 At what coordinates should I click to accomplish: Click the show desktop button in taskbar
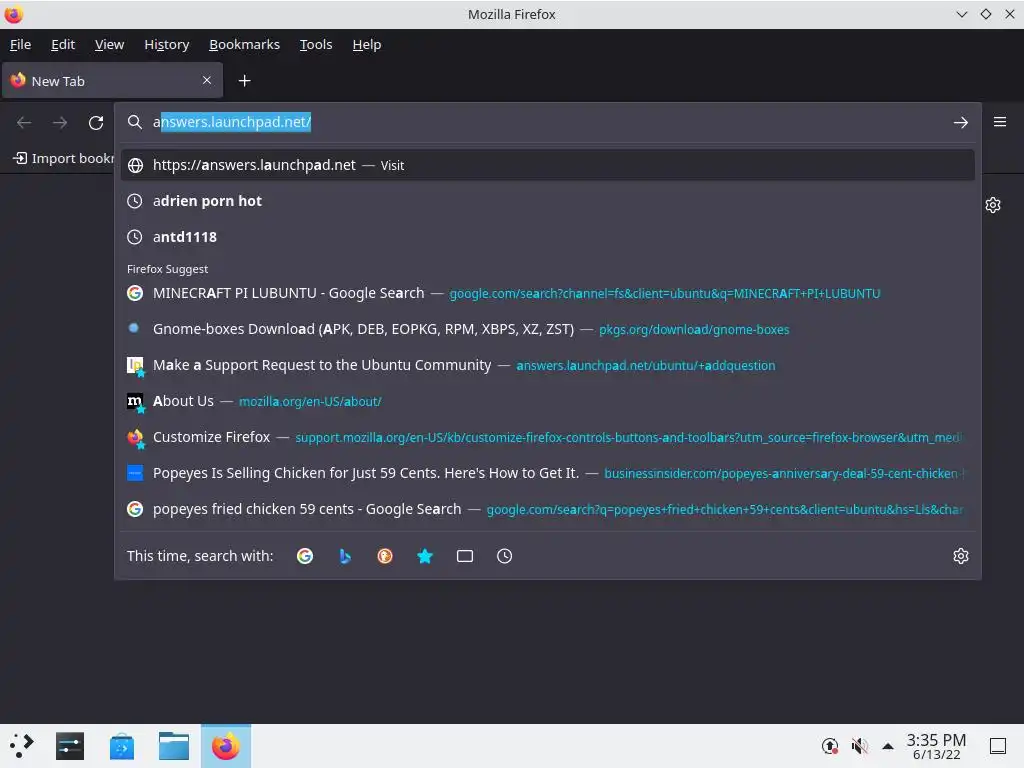tap(997, 745)
